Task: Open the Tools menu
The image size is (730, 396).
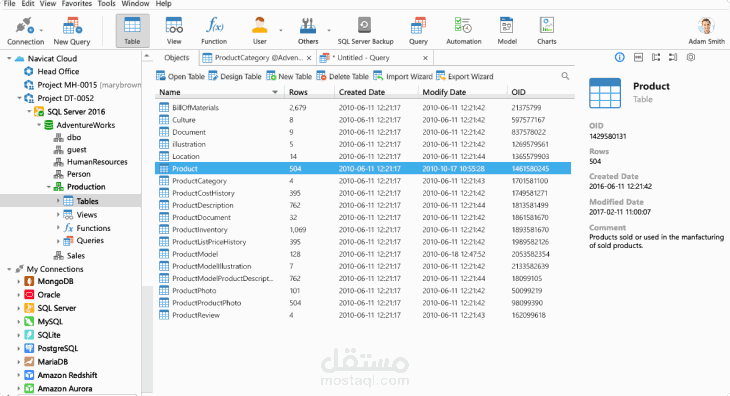Action: 107,4
